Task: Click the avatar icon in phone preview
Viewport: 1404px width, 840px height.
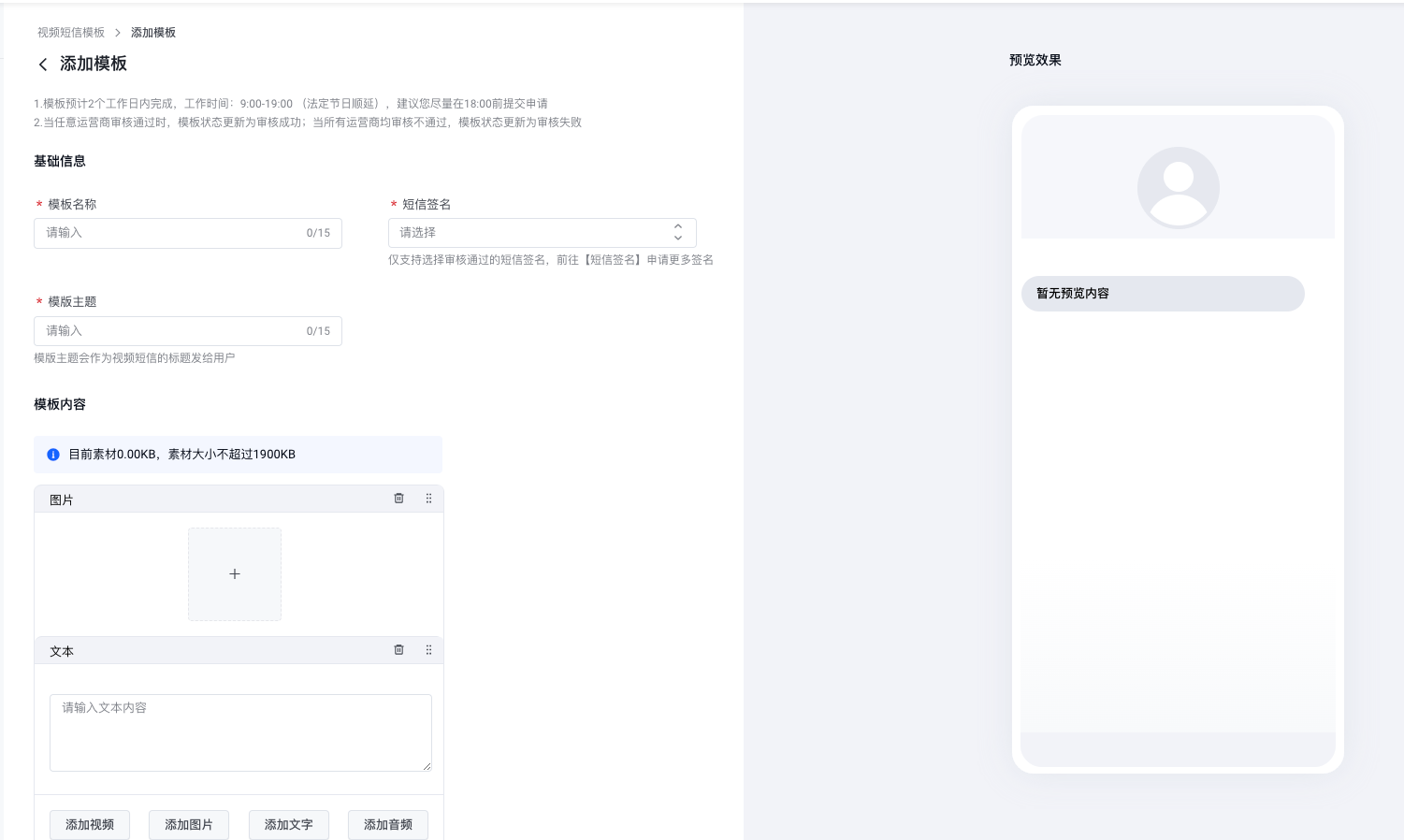Action: (x=1178, y=187)
